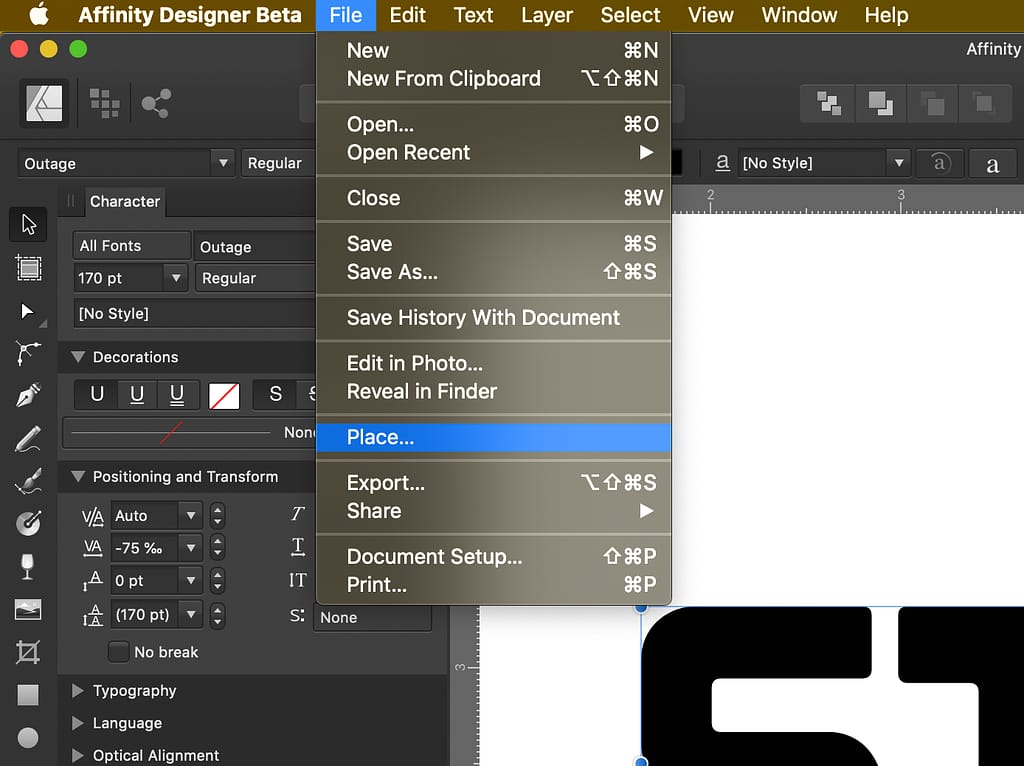Select the Ellipse tool
The height and width of the screenshot is (766, 1024).
tap(27, 737)
